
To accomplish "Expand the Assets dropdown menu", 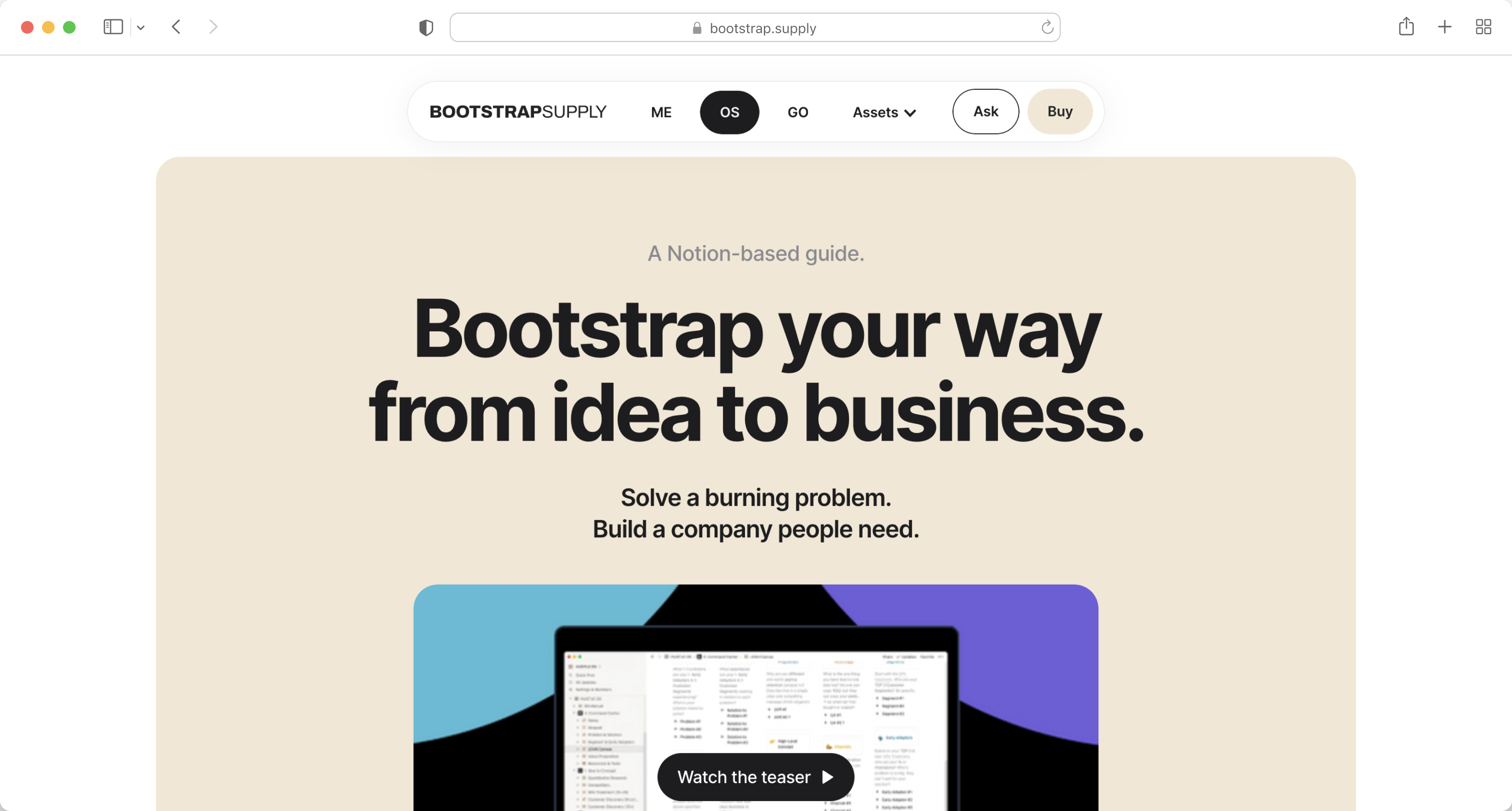I will pyautogui.click(x=884, y=112).
